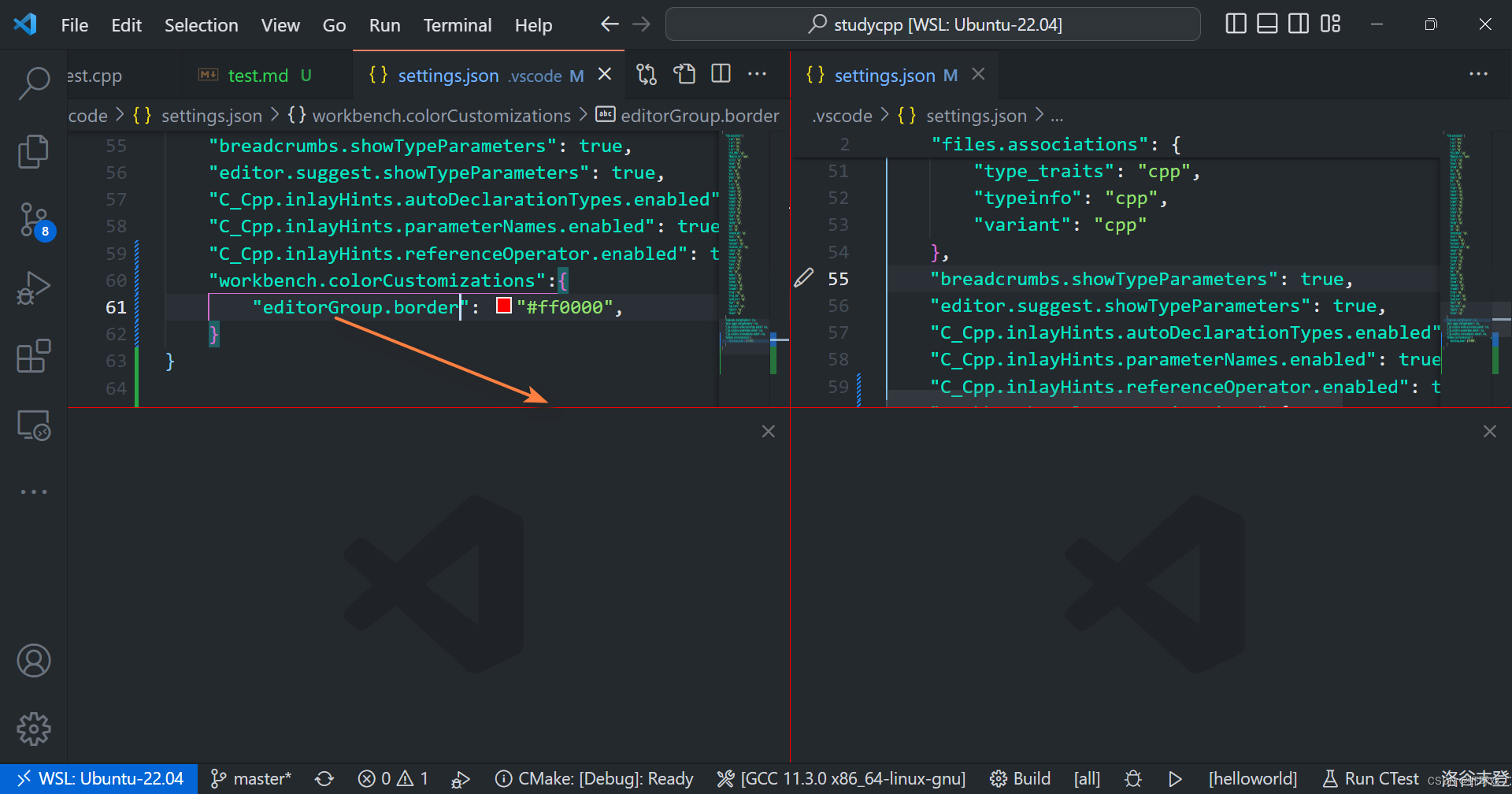Click the right editor minimap
Viewport: 1512px width, 794px height.
click(x=1466, y=268)
